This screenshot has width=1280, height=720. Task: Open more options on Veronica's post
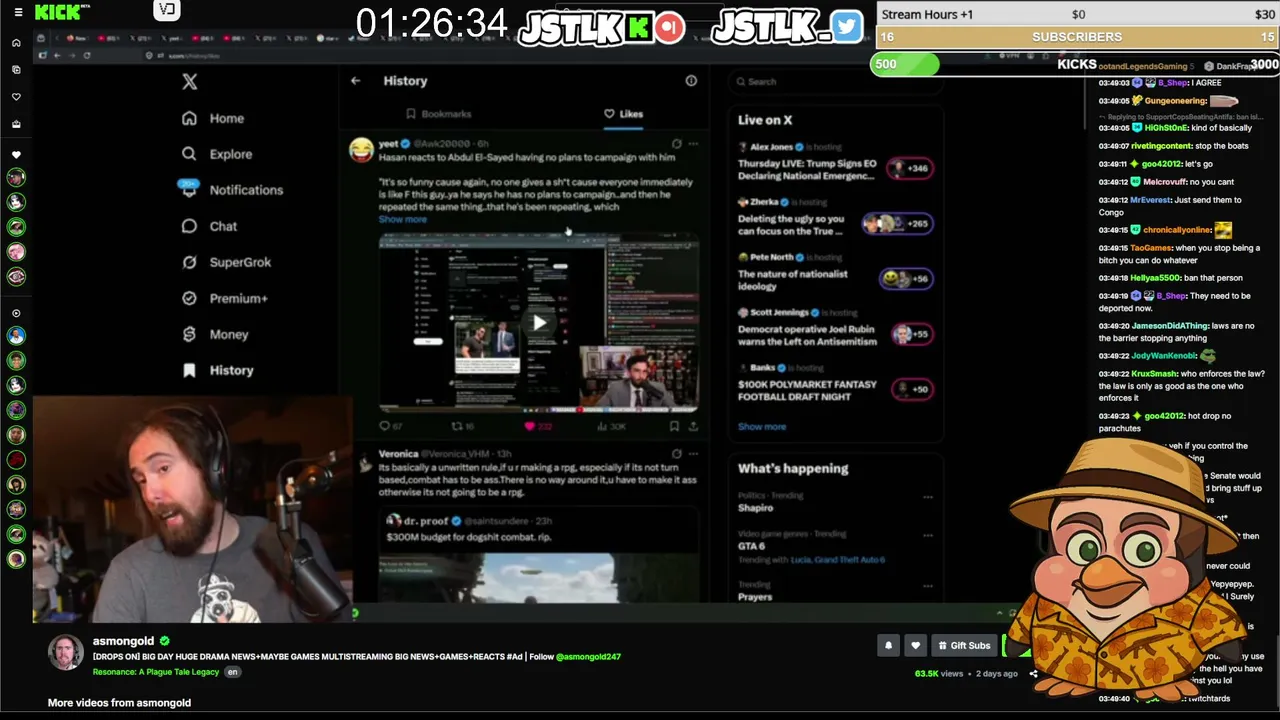point(693,454)
